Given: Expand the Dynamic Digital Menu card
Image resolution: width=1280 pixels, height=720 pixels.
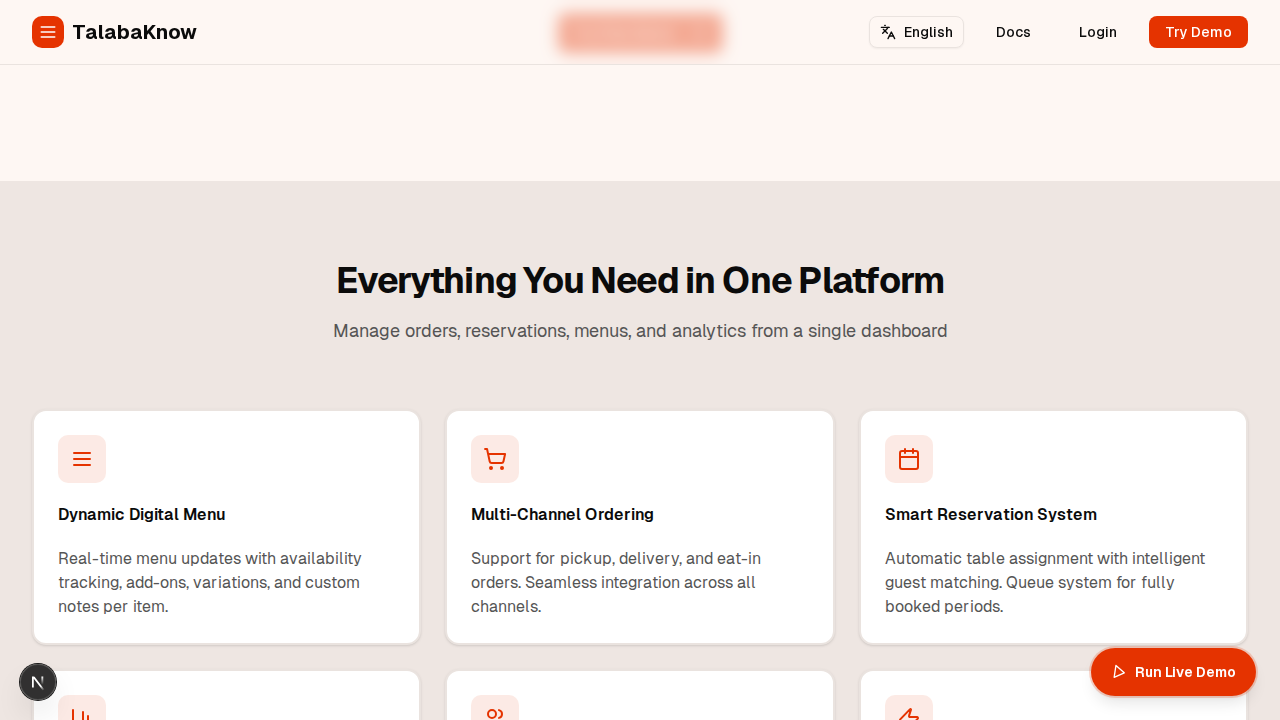Looking at the screenshot, I should [x=226, y=527].
